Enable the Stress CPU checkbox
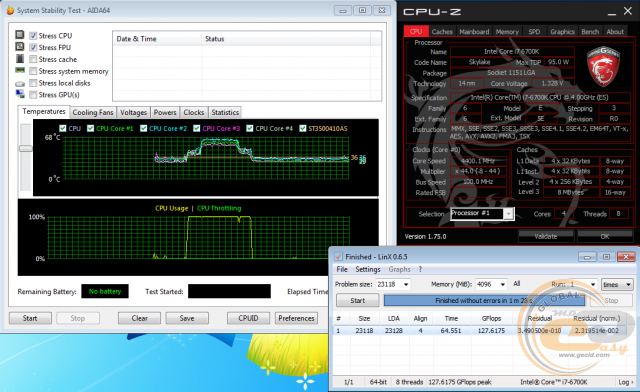This screenshot has width=640, height=392. click(x=33, y=36)
